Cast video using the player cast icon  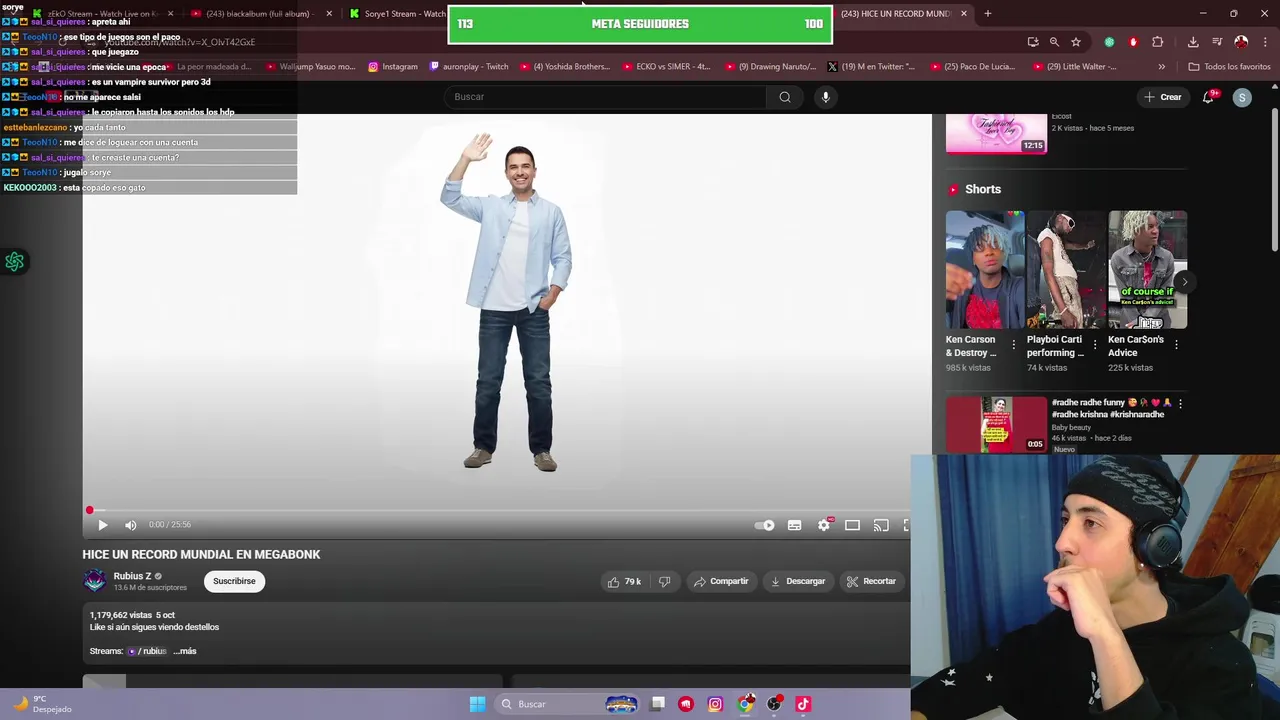881,525
